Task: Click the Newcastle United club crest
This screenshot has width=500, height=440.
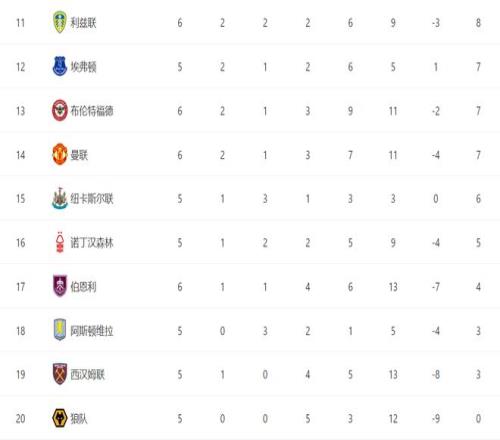Action: (x=60, y=198)
